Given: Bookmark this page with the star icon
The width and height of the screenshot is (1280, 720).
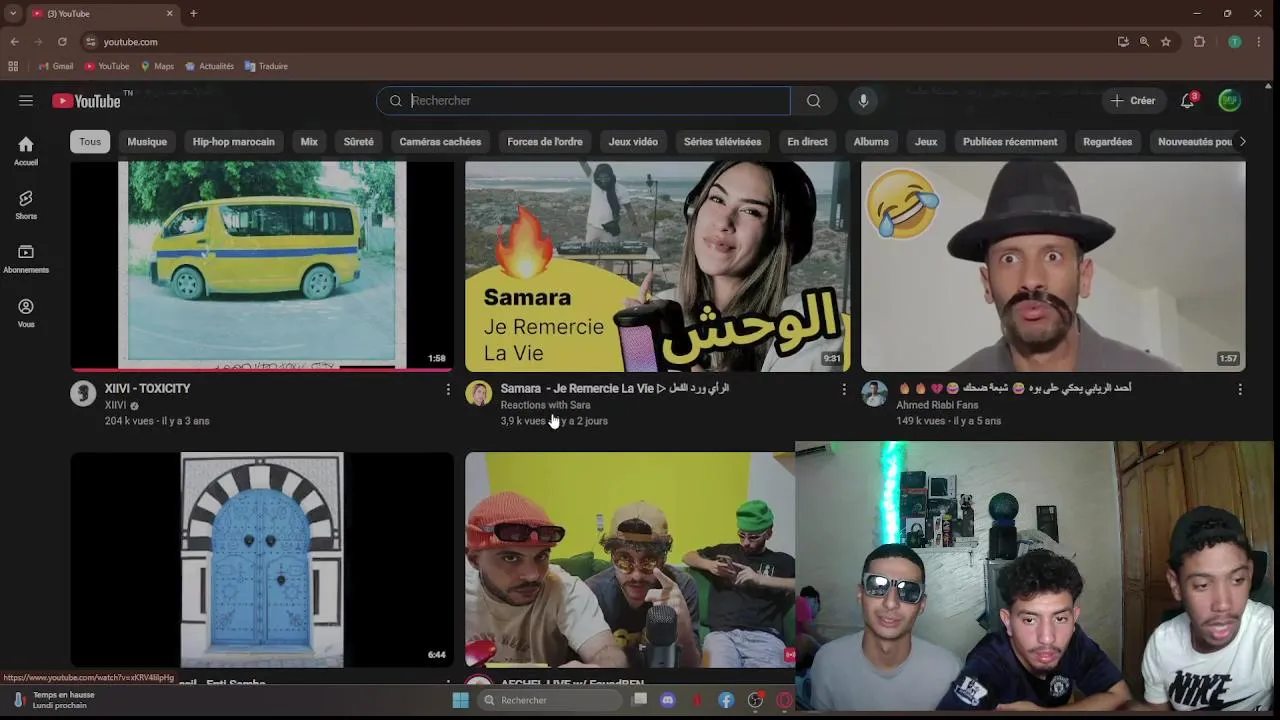Looking at the screenshot, I should click(1165, 42).
